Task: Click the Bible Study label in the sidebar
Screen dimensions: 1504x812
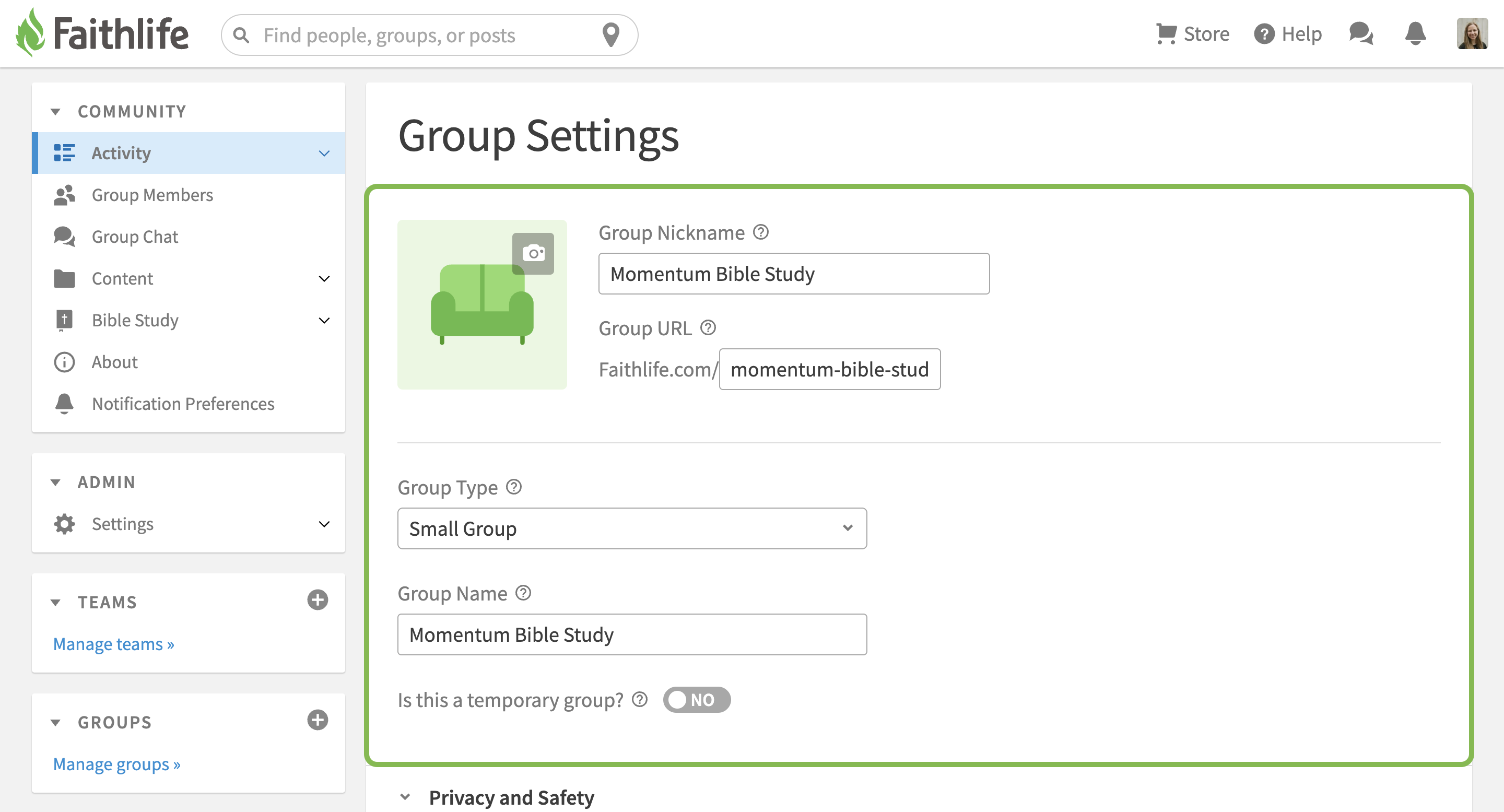Action: point(135,321)
